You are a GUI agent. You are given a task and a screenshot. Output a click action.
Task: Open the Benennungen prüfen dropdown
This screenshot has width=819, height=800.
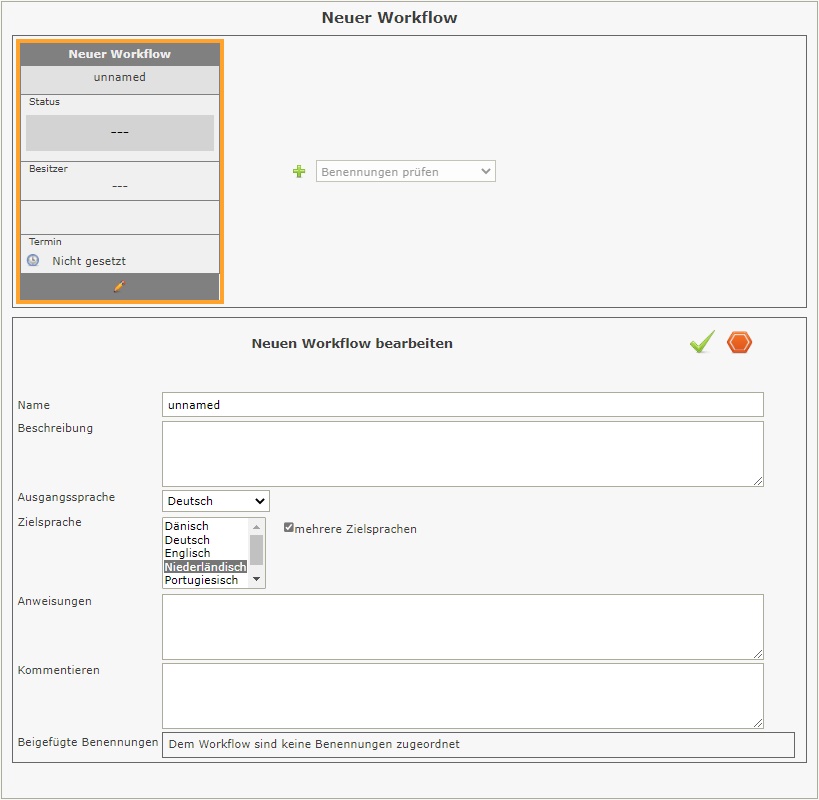pos(405,172)
